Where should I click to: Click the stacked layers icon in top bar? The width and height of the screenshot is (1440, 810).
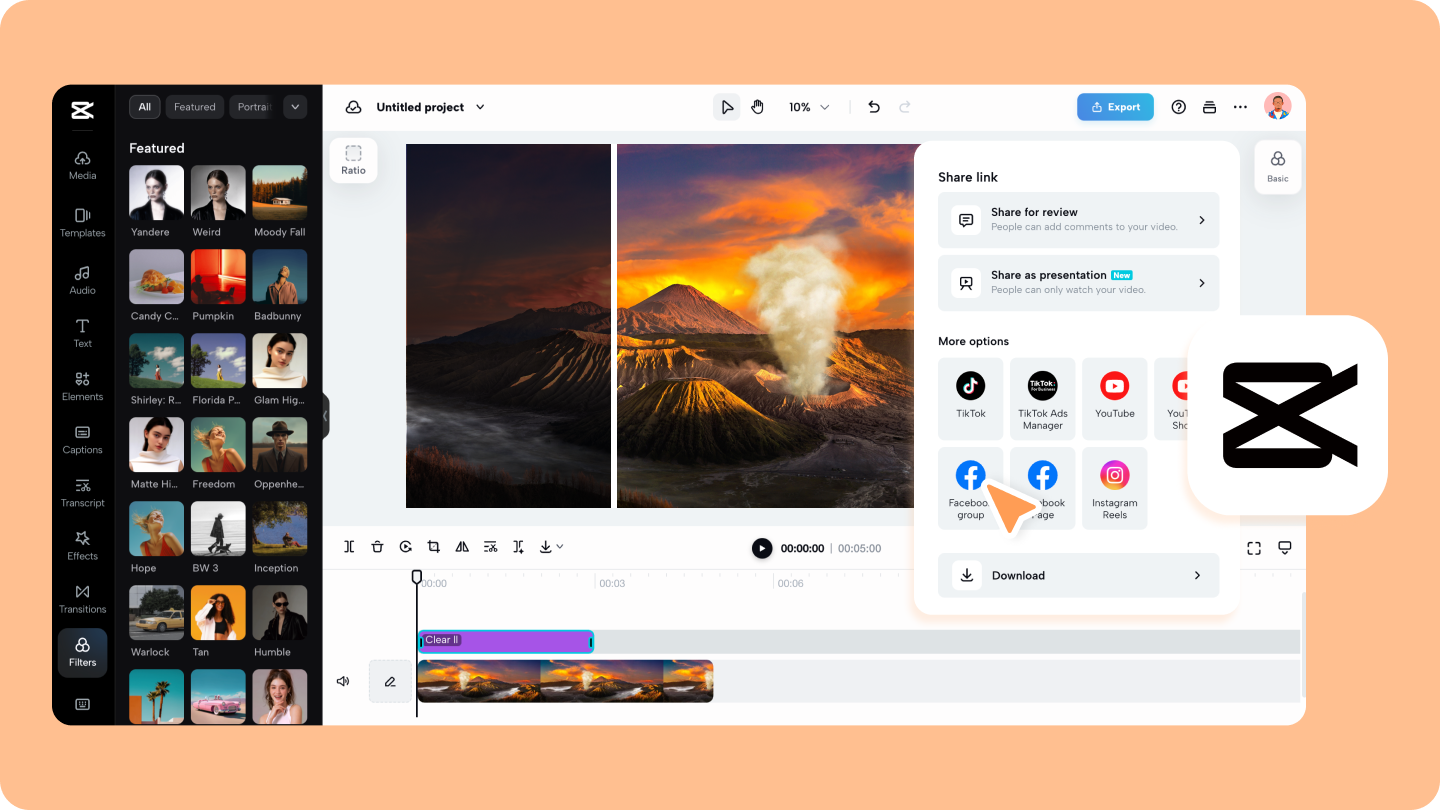pyautogui.click(x=1209, y=107)
